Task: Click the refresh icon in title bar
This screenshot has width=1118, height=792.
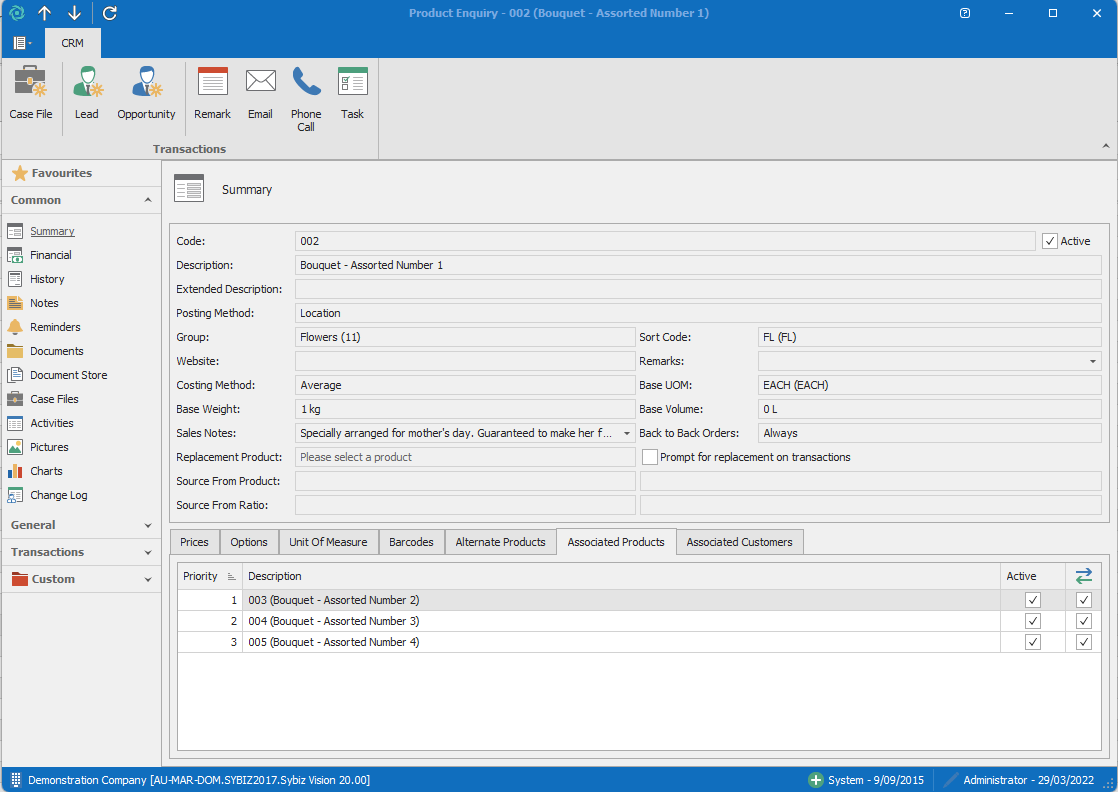Action: (x=110, y=13)
